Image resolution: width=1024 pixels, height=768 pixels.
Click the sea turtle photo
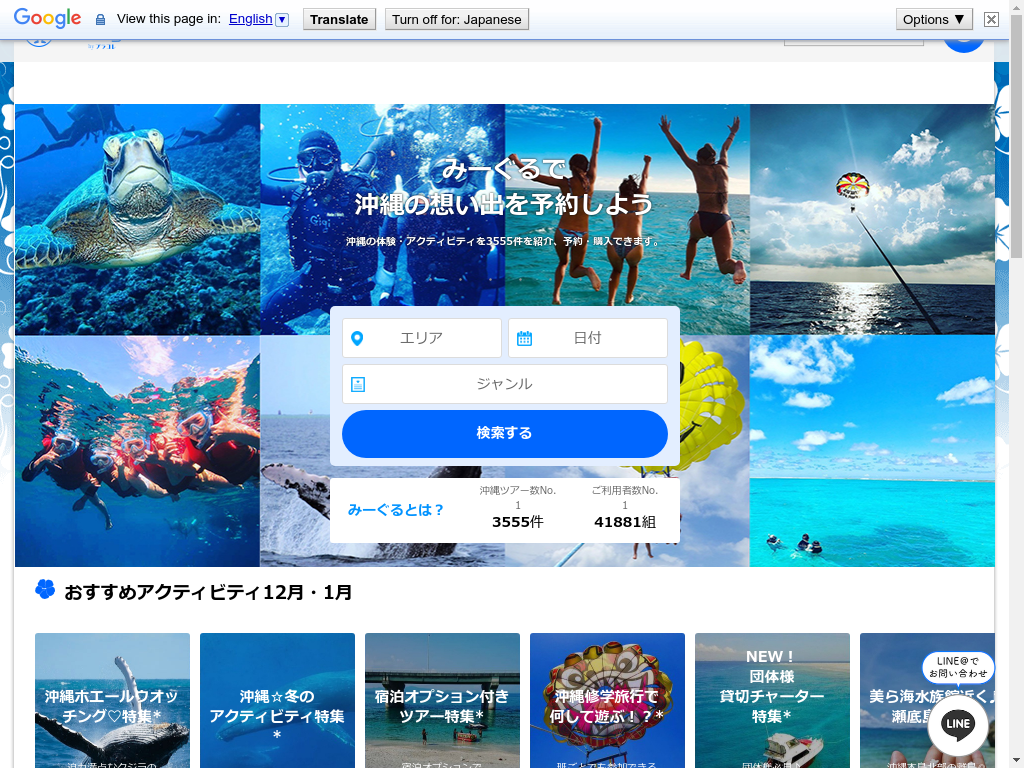tap(138, 219)
